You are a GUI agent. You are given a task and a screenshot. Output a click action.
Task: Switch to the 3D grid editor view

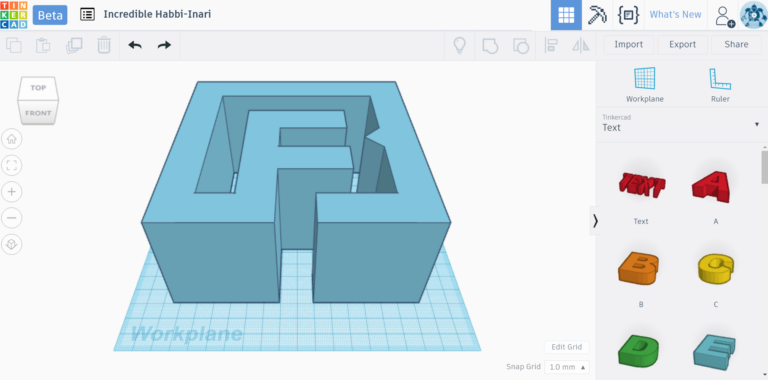(x=566, y=15)
